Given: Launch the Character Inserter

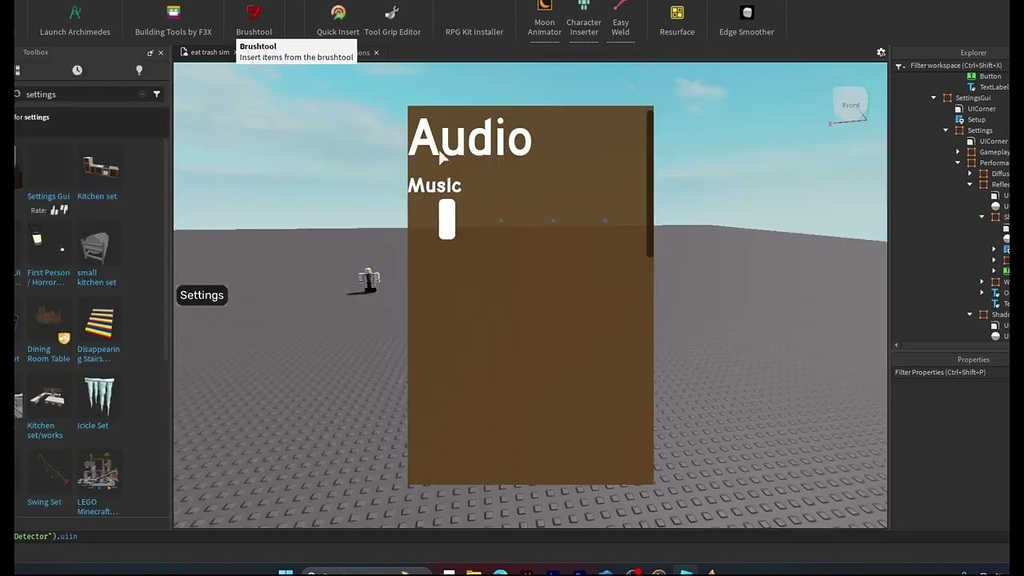Looking at the screenshot, I should [x=584, y=20].
